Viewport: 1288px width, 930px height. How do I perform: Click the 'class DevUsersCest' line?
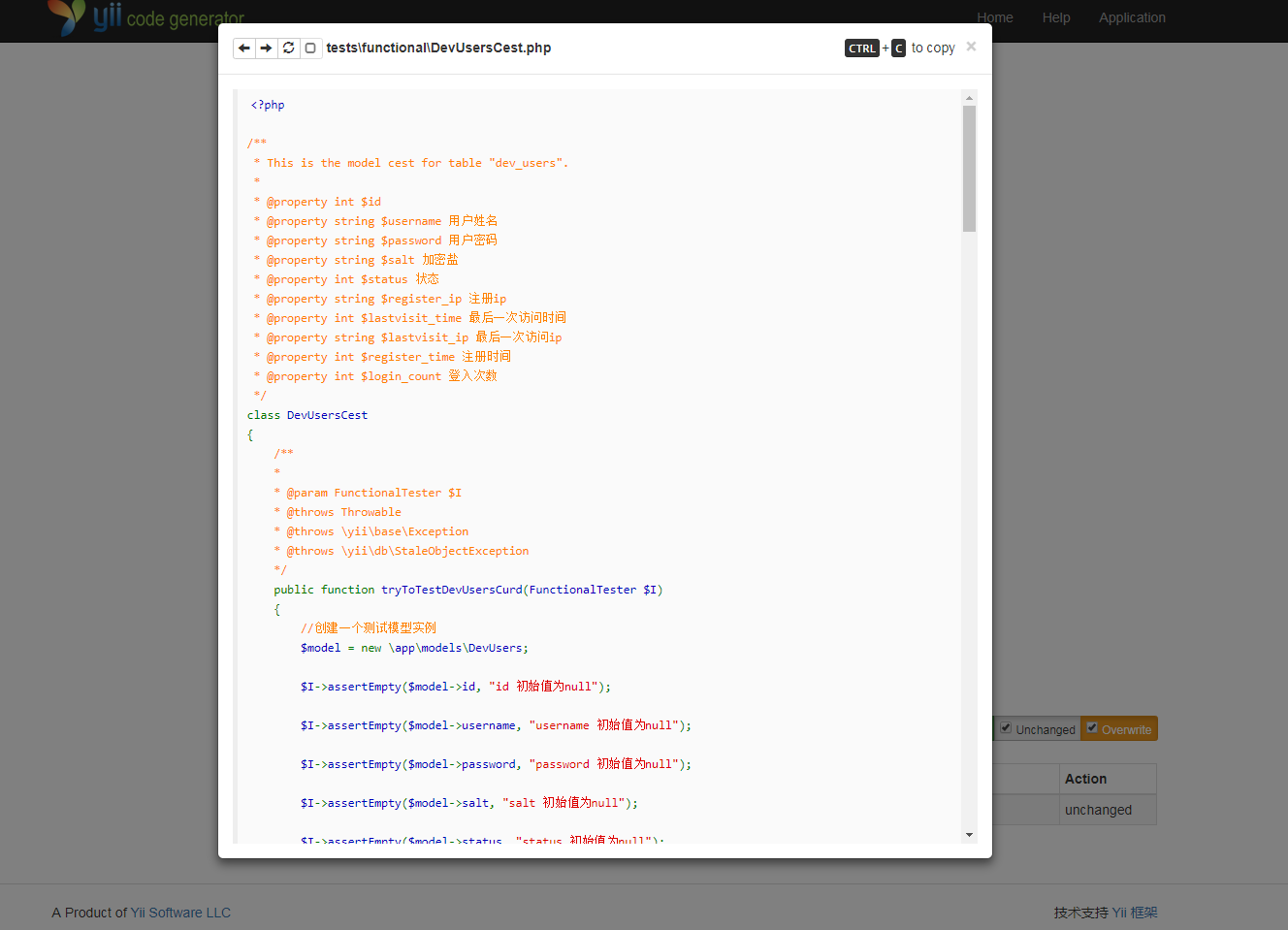click(307, 415)
